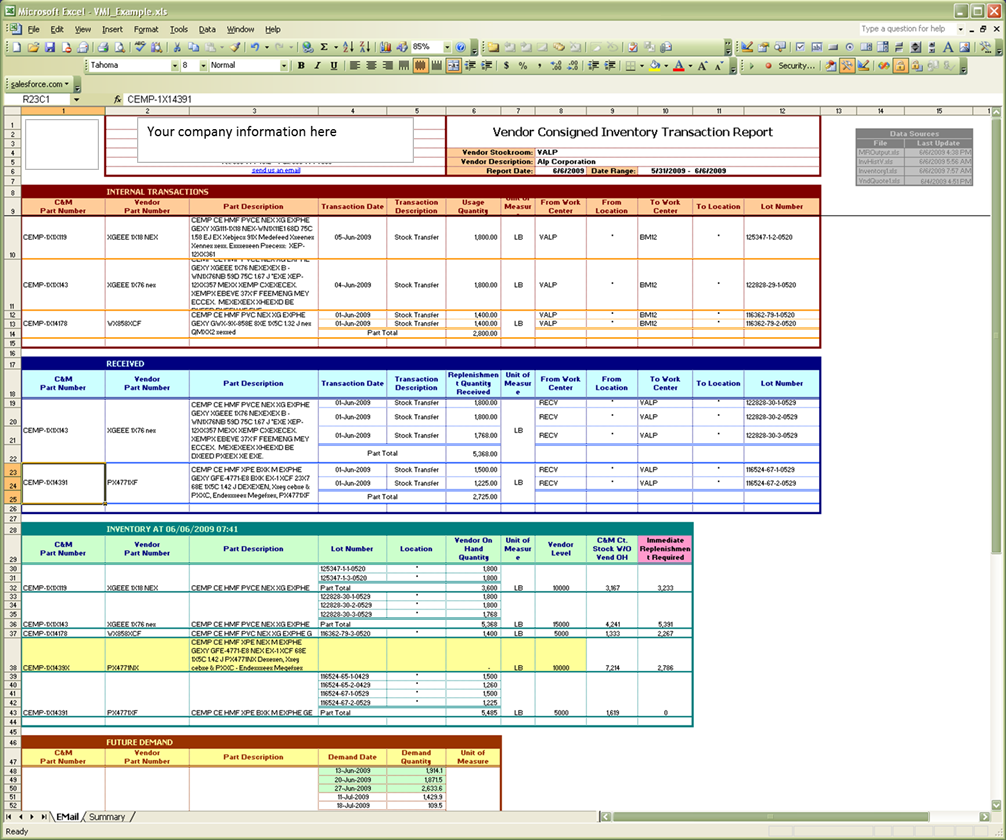Align cell text right
The width and height of the screenshot is (1006, 840).
point(388,65)
